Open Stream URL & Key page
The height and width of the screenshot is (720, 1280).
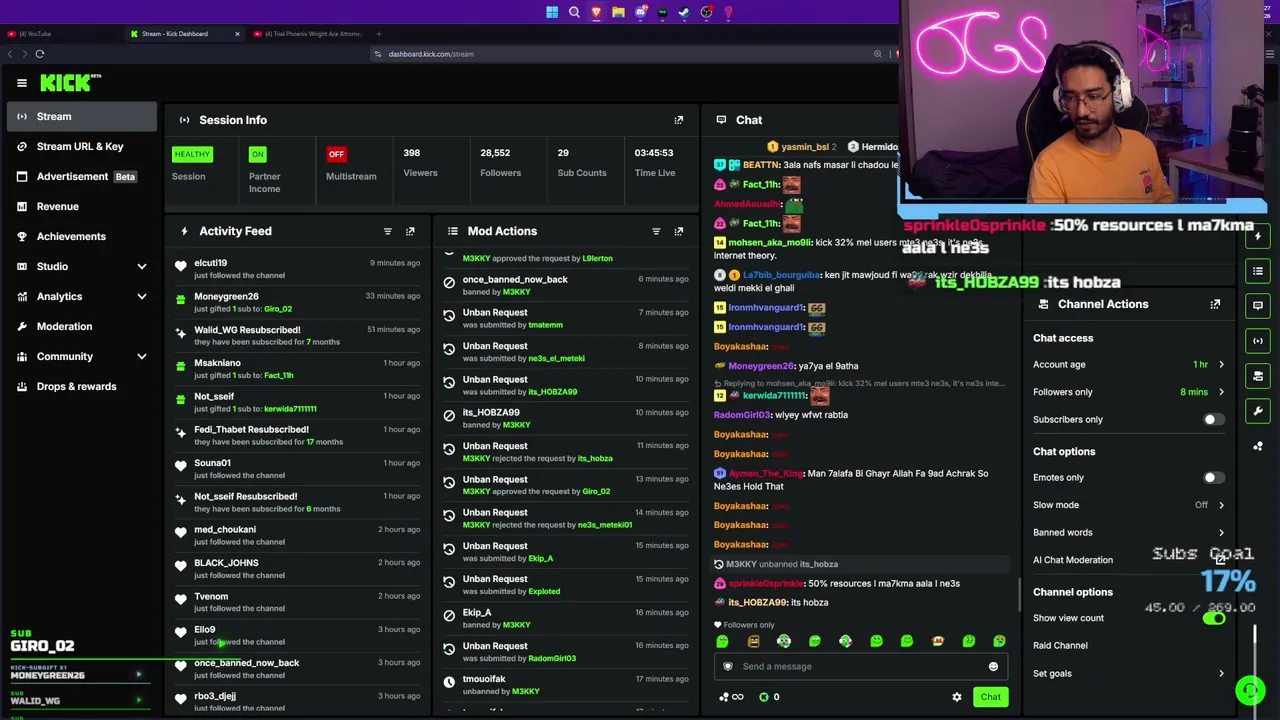point(82,146)
